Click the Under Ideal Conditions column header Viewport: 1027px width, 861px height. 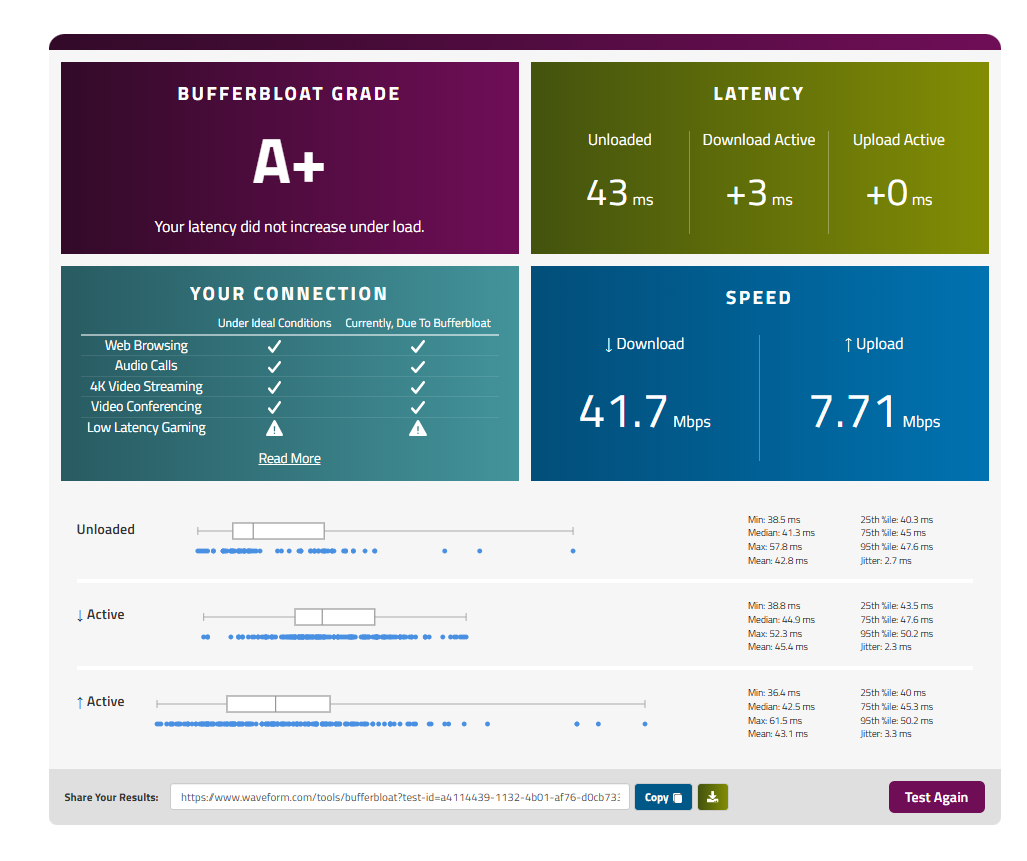274,323
